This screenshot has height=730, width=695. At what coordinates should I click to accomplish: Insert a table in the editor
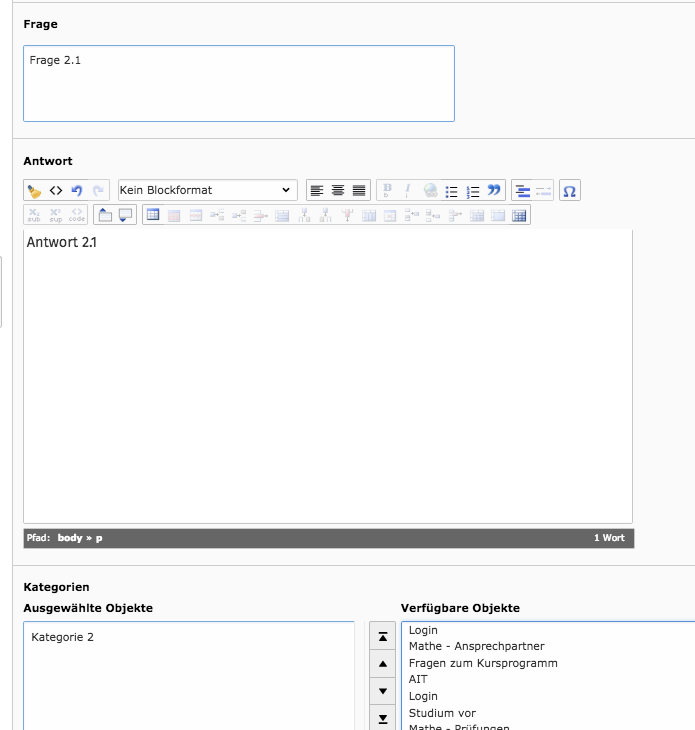(x=153, y=214)
